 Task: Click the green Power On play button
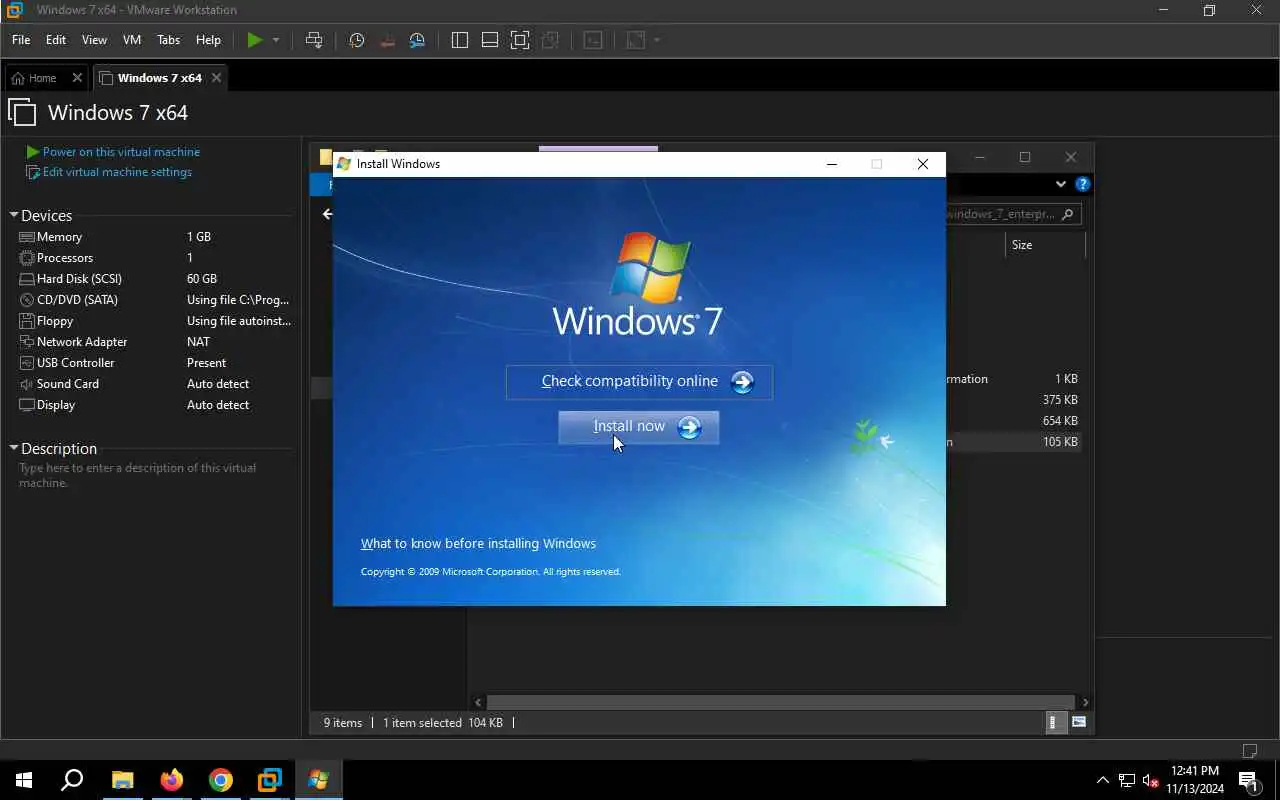(255, 40)
